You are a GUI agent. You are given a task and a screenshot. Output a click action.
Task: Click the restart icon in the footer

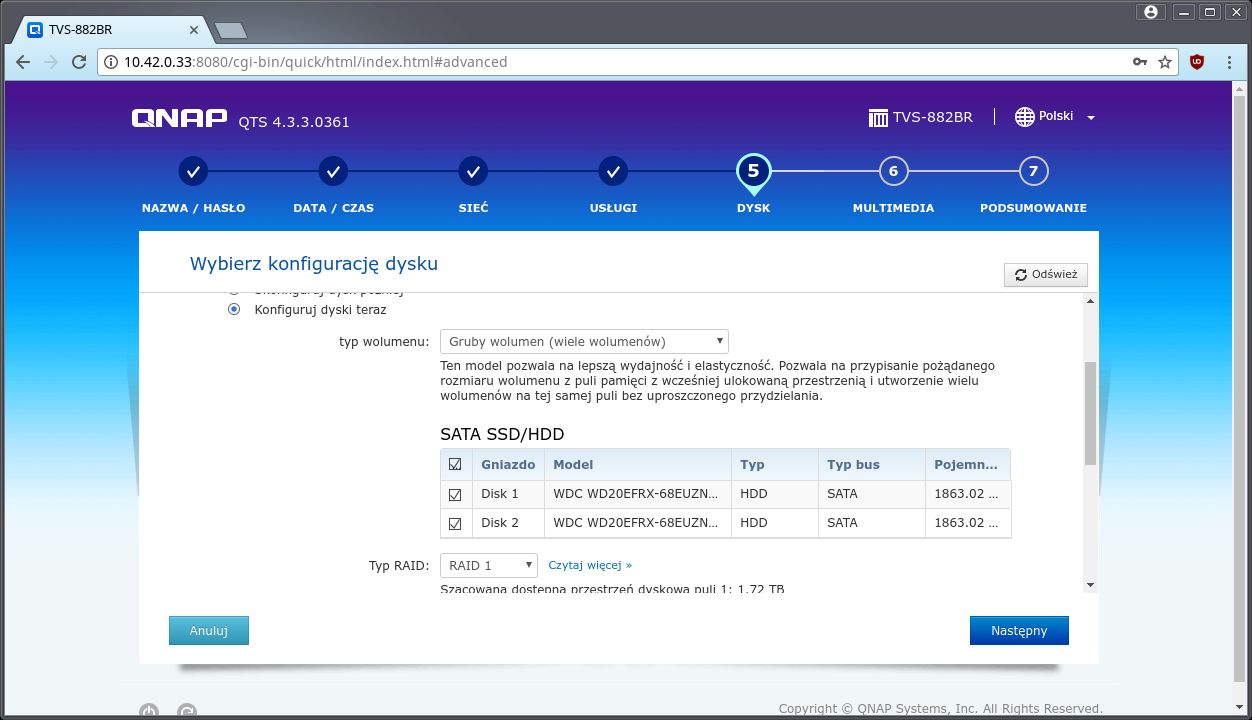[x=187, y=711]
